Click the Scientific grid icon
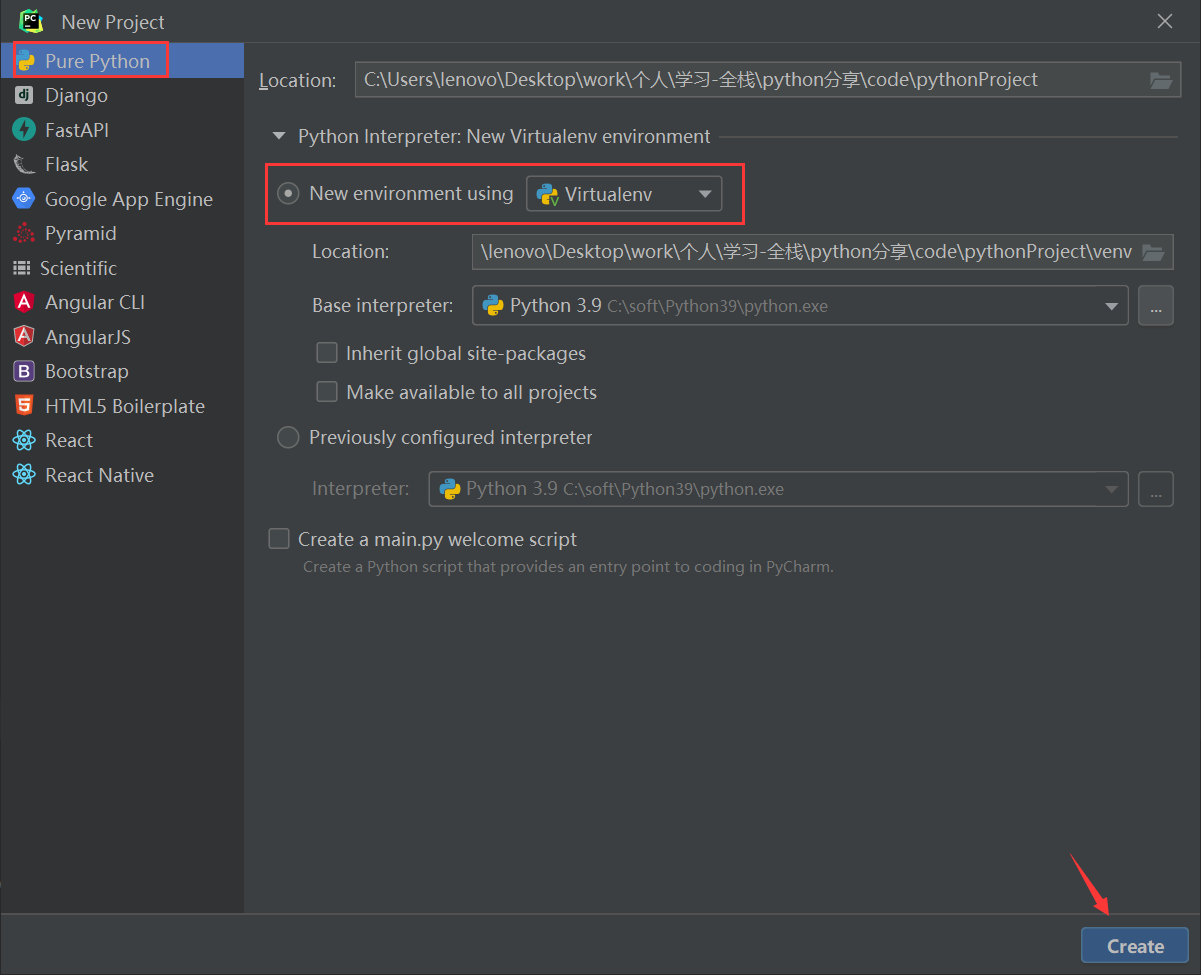The height and width of the screenshot is (975, 1201). click(21, 268)
